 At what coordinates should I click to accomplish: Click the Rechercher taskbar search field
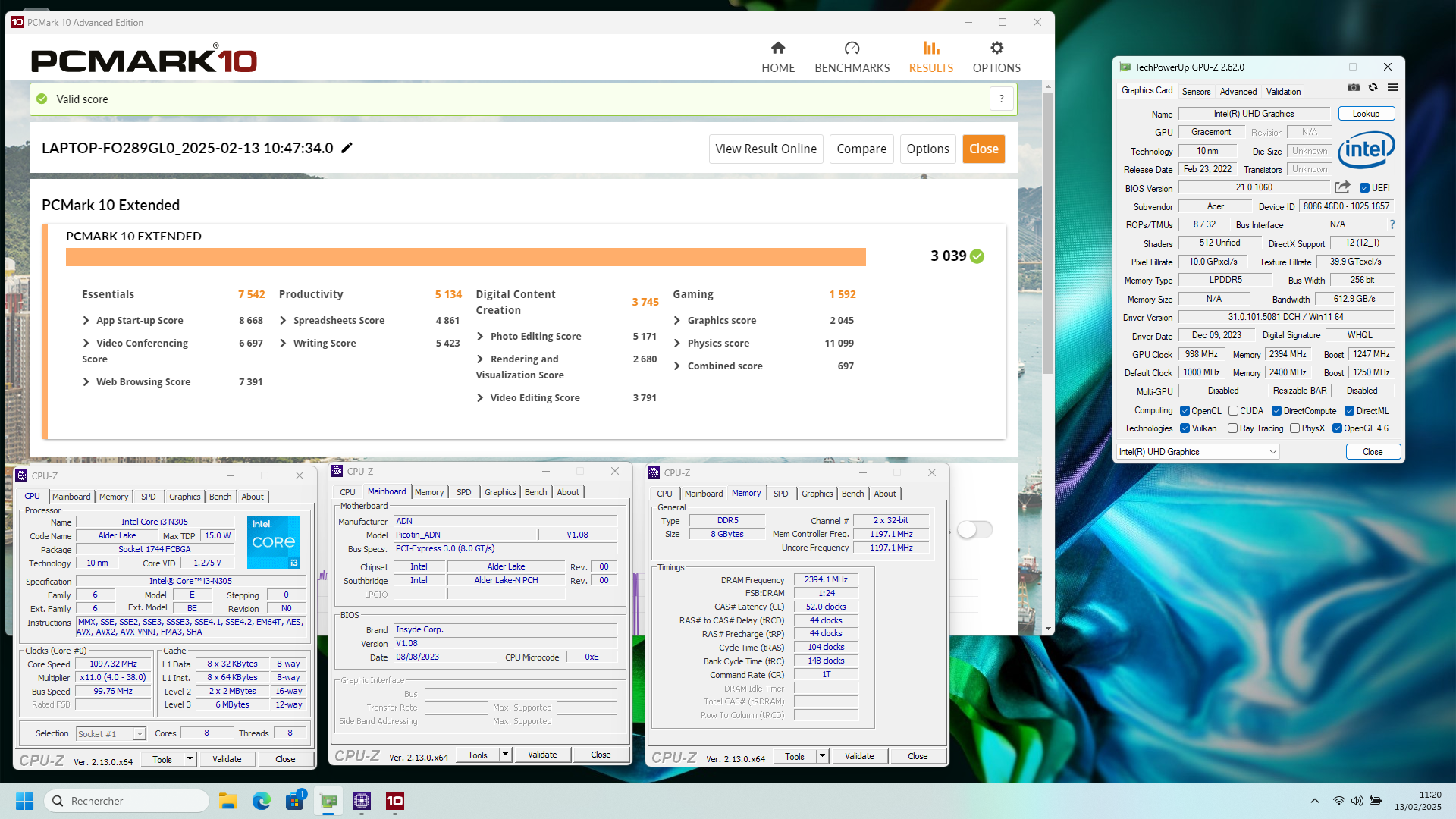pyautogui.click(x=127, y=801)
